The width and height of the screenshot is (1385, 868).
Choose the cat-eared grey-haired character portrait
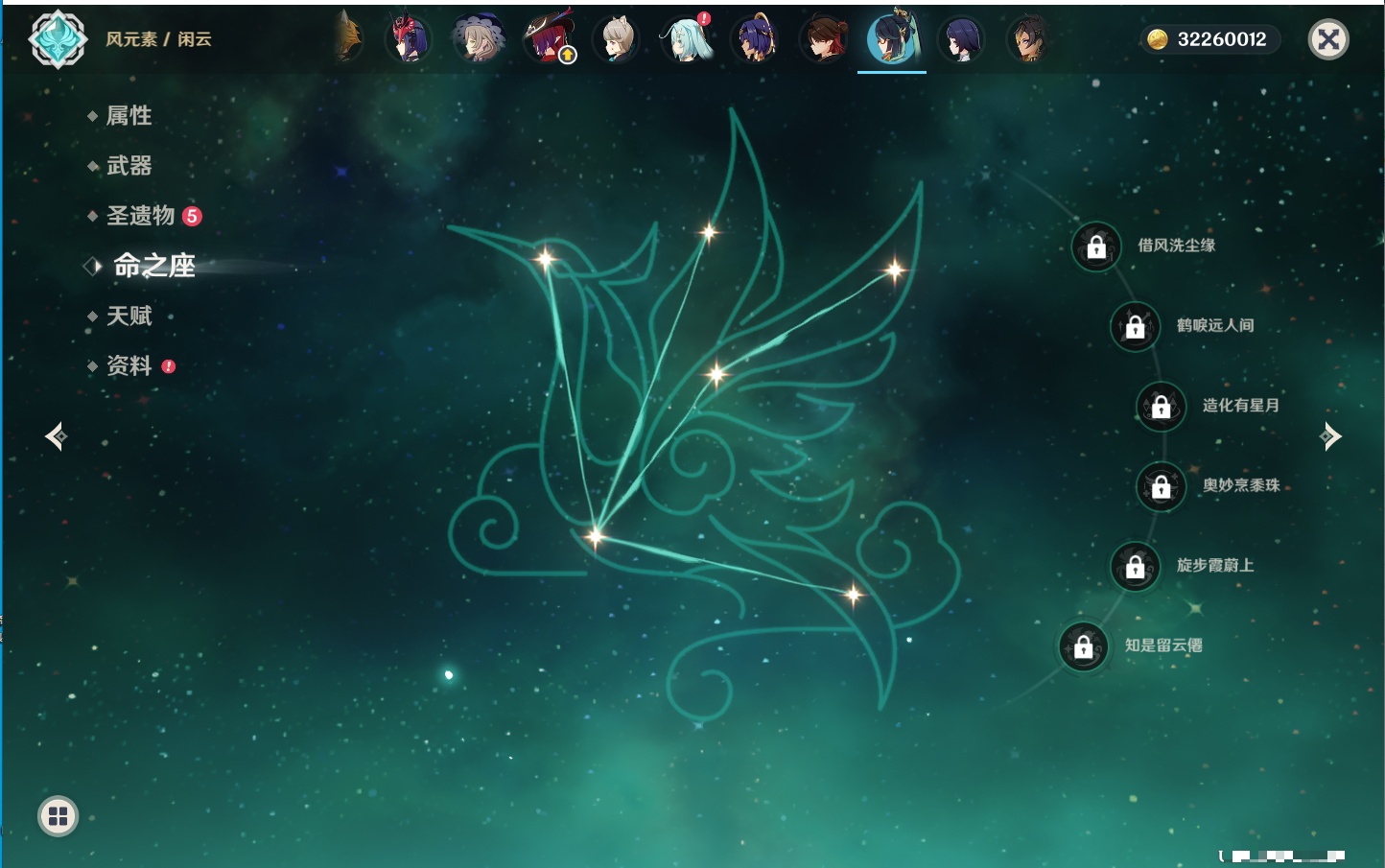(616, 39)
